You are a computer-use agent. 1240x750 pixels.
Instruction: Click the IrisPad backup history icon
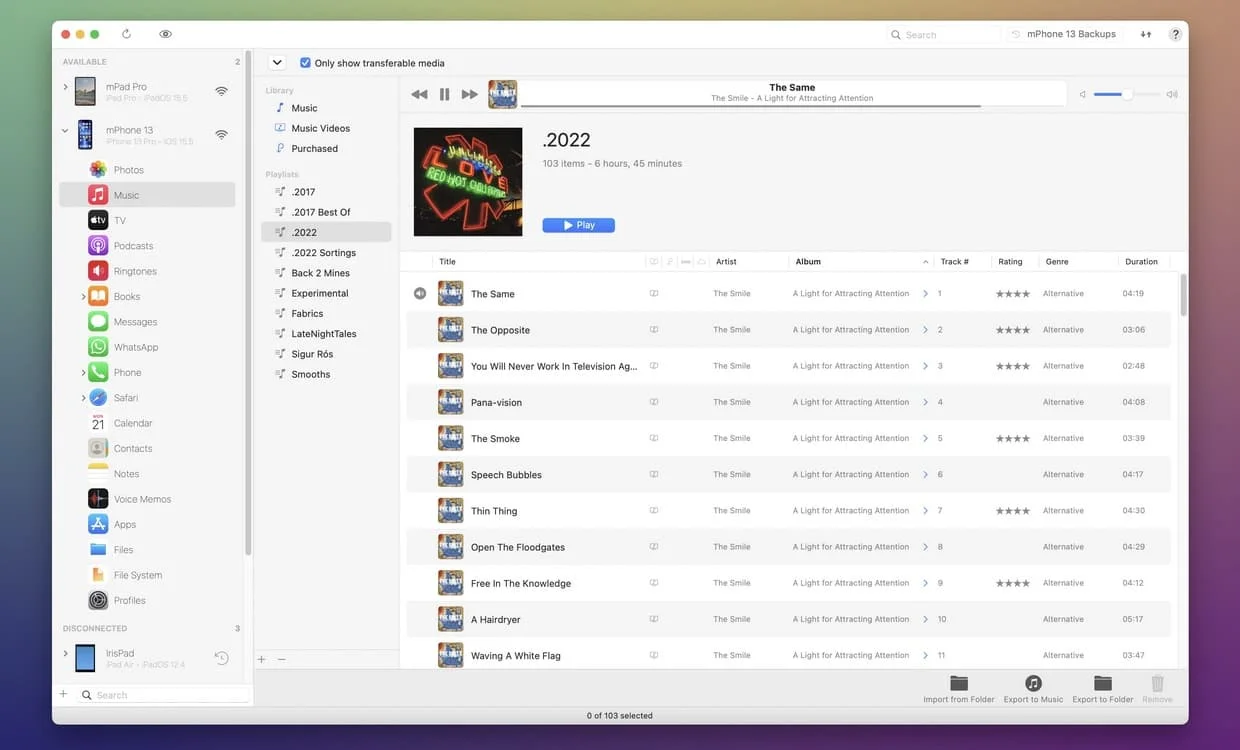pyautogui.click(x=222, y=658)
